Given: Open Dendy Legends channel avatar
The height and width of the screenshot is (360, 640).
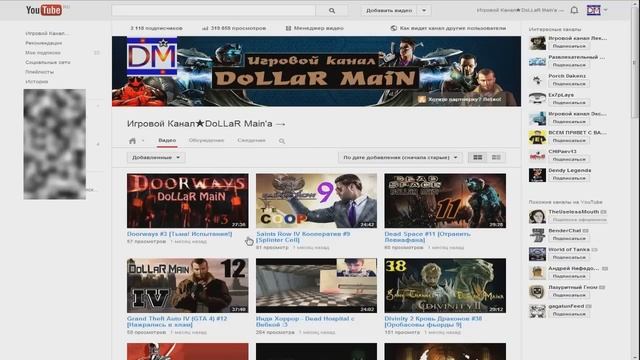Looking at the screenshot, I should [537, 175].
